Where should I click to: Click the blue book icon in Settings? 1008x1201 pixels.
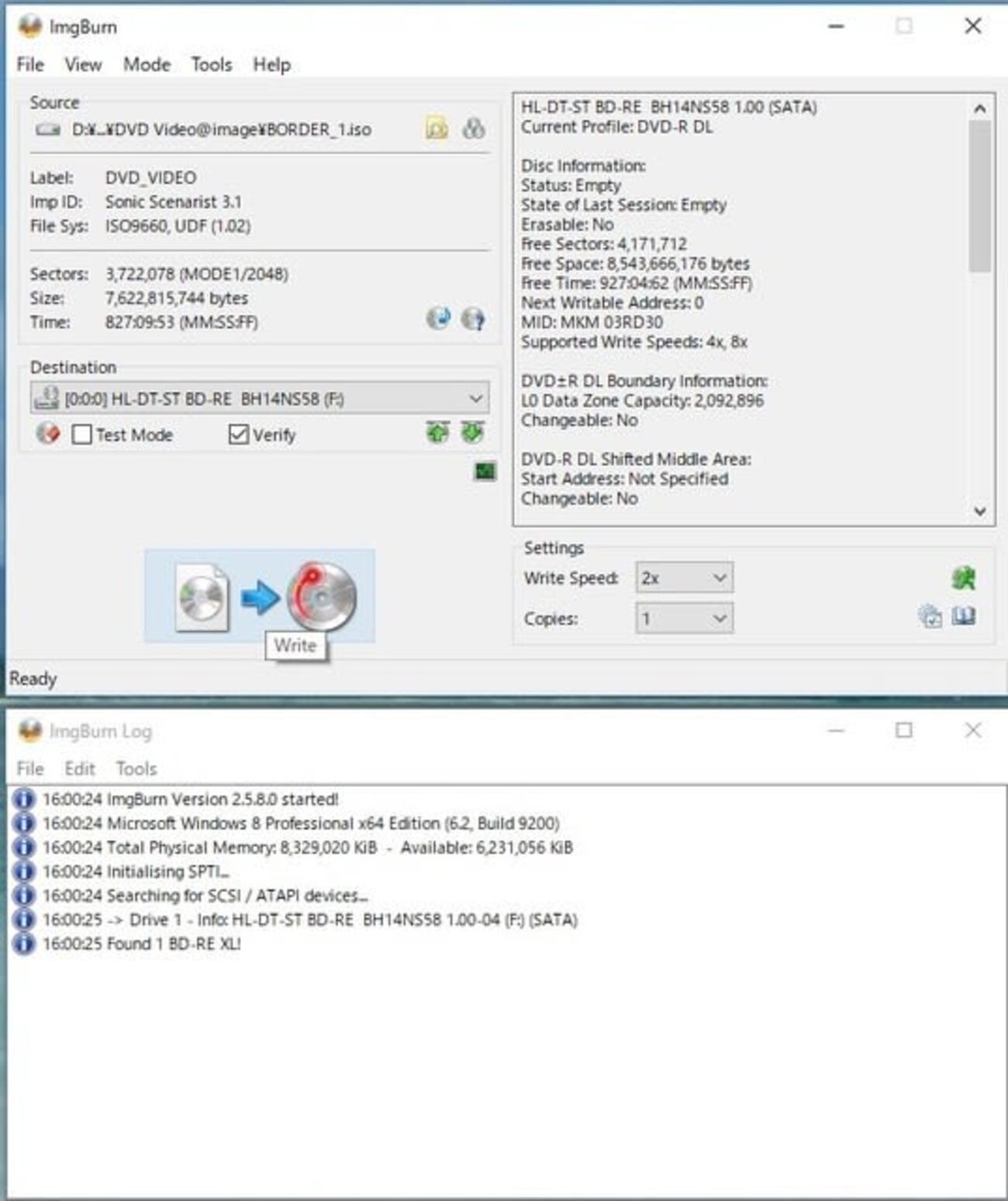pyautogui.click(x=964, y=616)
